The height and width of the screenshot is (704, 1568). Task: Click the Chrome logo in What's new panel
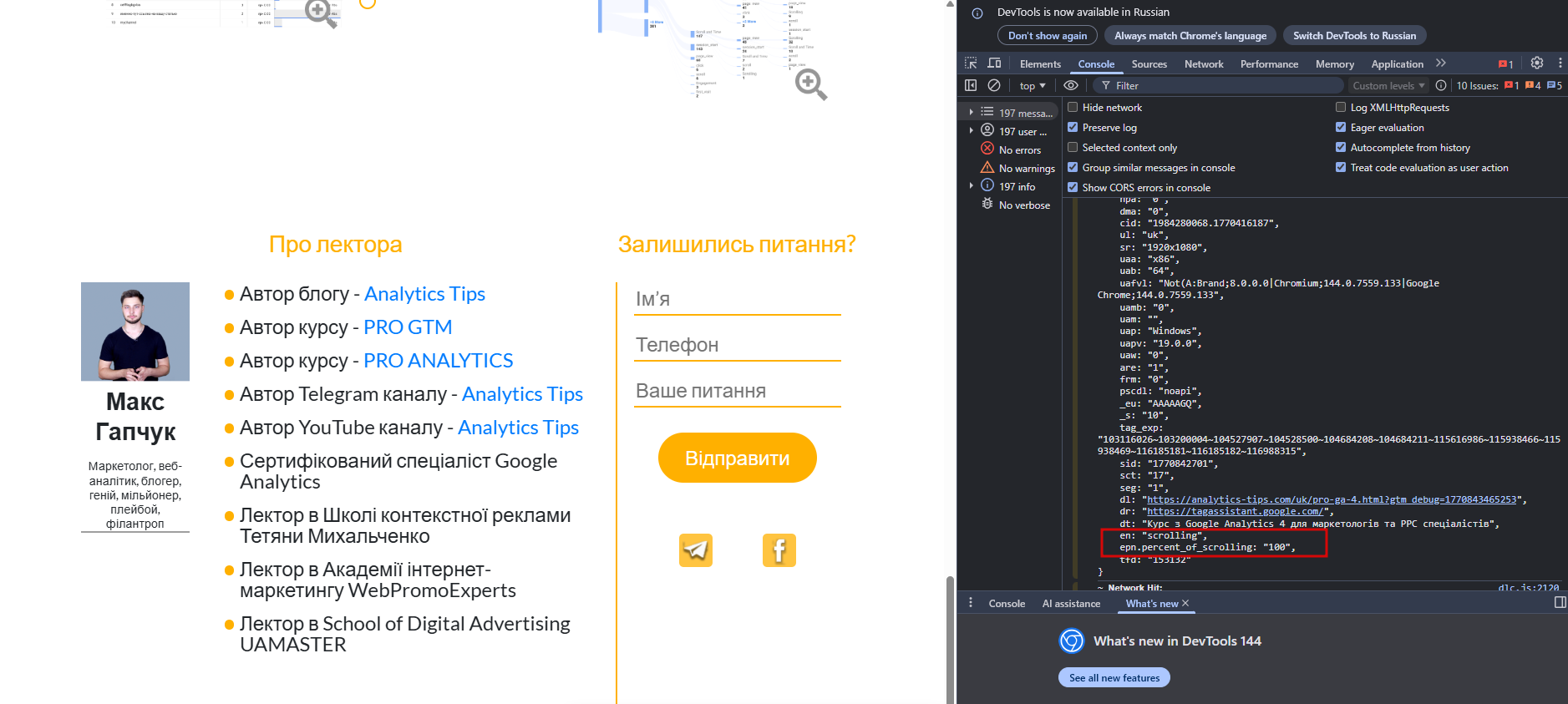[1071, 641]
